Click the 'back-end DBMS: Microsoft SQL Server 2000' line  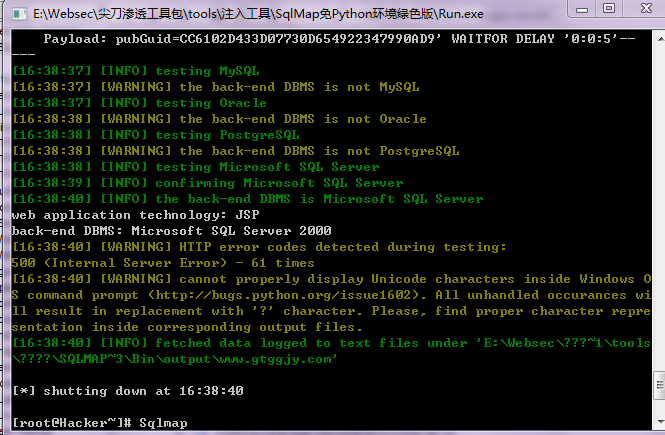coord(171,231)
